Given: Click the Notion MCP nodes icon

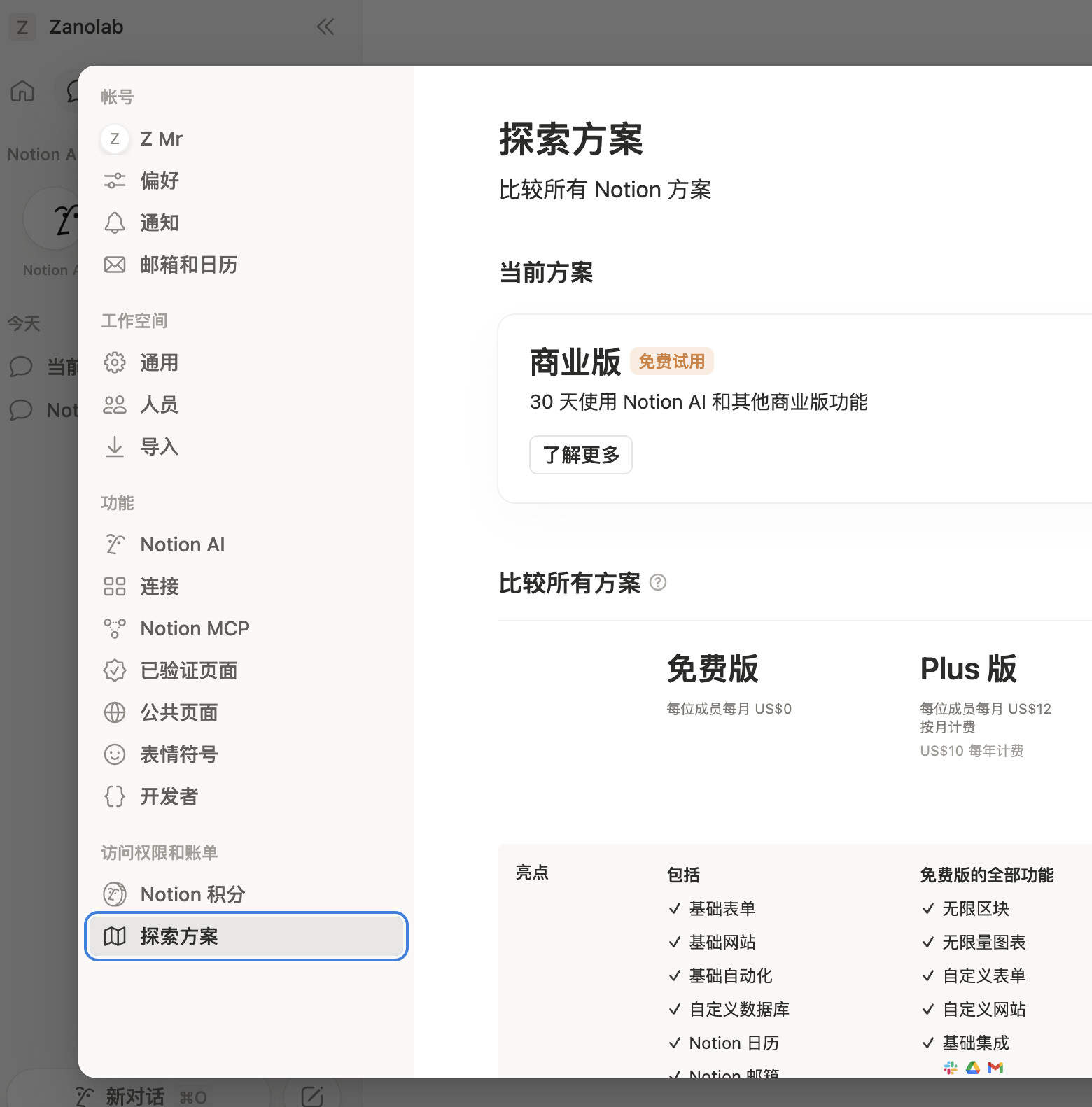Looking at the screenshot, I should [115, 628].
